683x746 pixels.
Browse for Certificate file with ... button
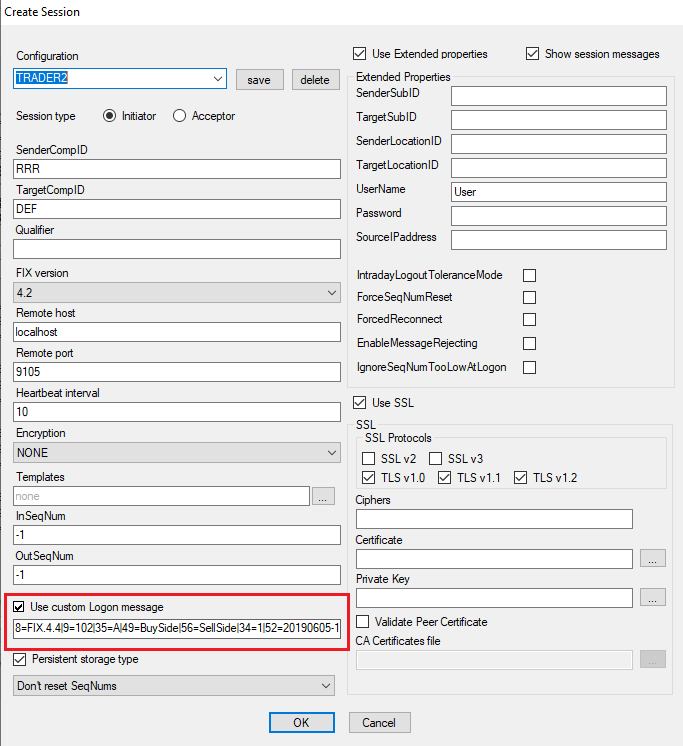pyautogui.click(x=653, y=559)
